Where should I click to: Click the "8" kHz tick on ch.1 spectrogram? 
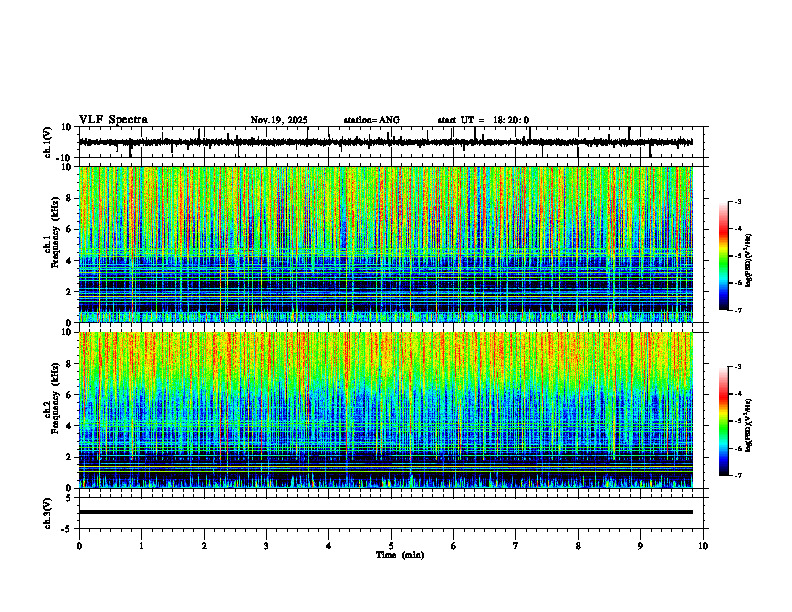coord(70,198)
